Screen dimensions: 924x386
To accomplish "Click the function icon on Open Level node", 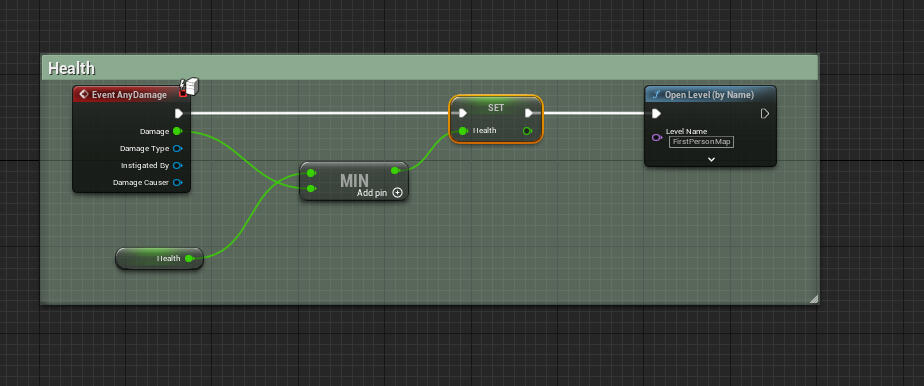I will 656,95.
